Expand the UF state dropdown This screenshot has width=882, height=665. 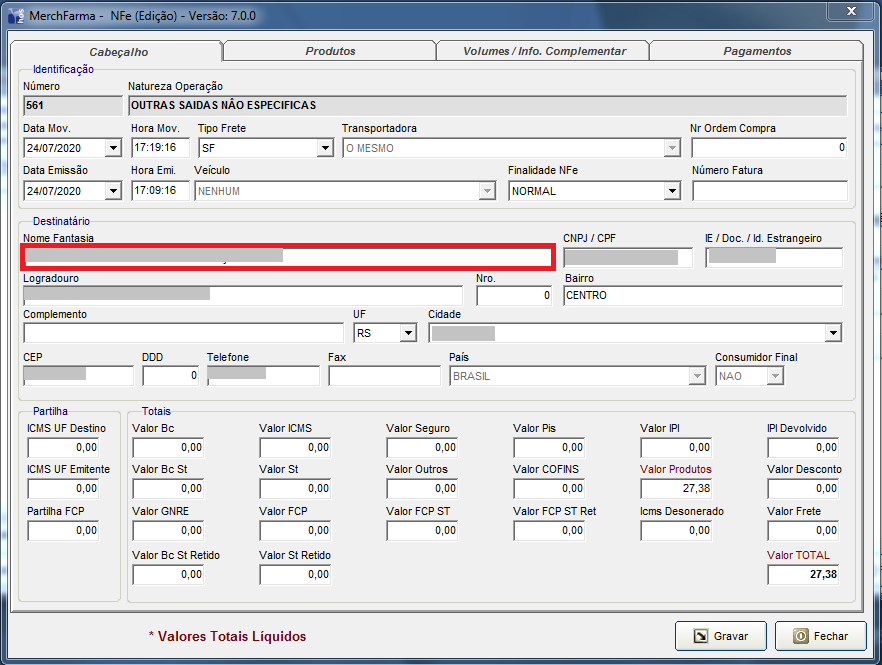tap(408, 333)
